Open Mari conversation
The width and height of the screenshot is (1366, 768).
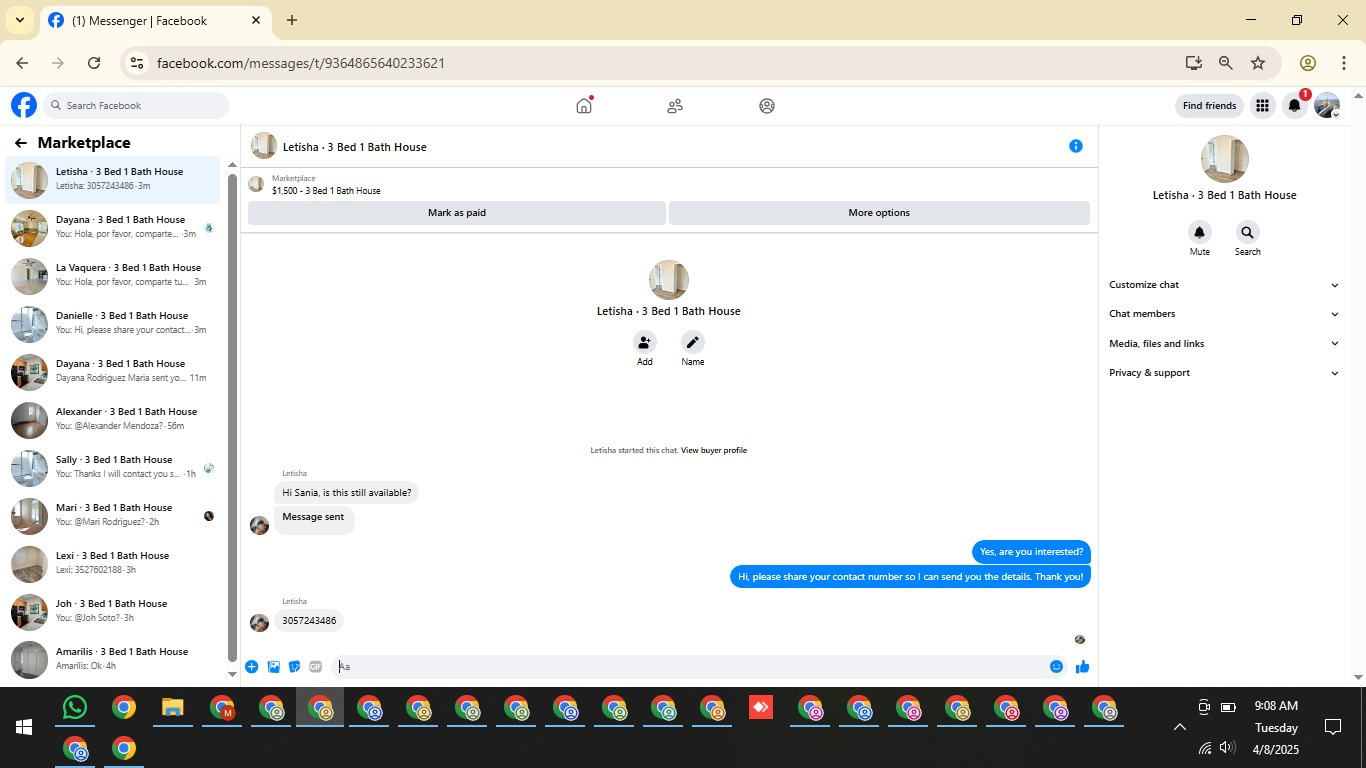(112, 515)
